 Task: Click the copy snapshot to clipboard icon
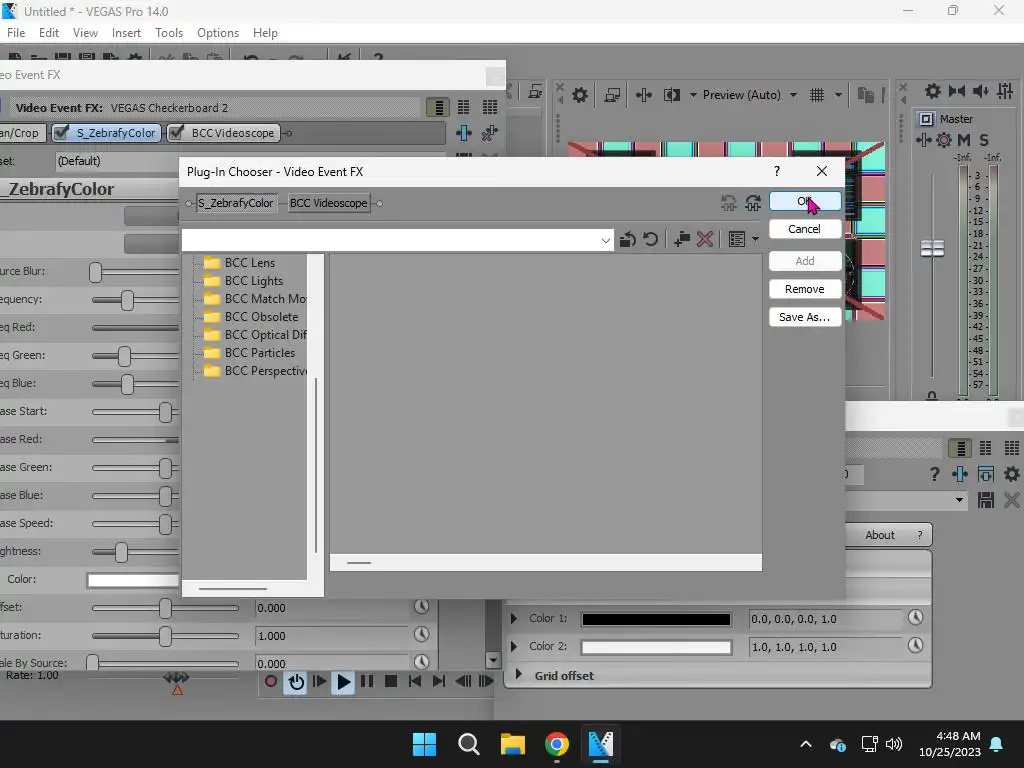pyautogui.click(x=865, y=95)
